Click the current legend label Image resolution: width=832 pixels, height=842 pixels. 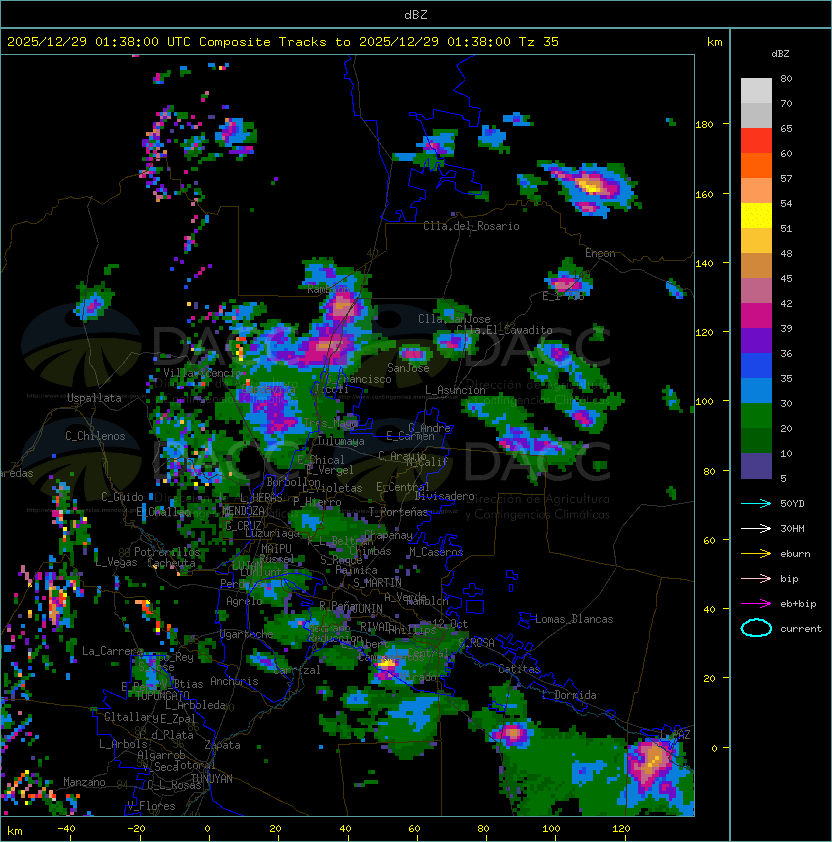click(801, 628)
